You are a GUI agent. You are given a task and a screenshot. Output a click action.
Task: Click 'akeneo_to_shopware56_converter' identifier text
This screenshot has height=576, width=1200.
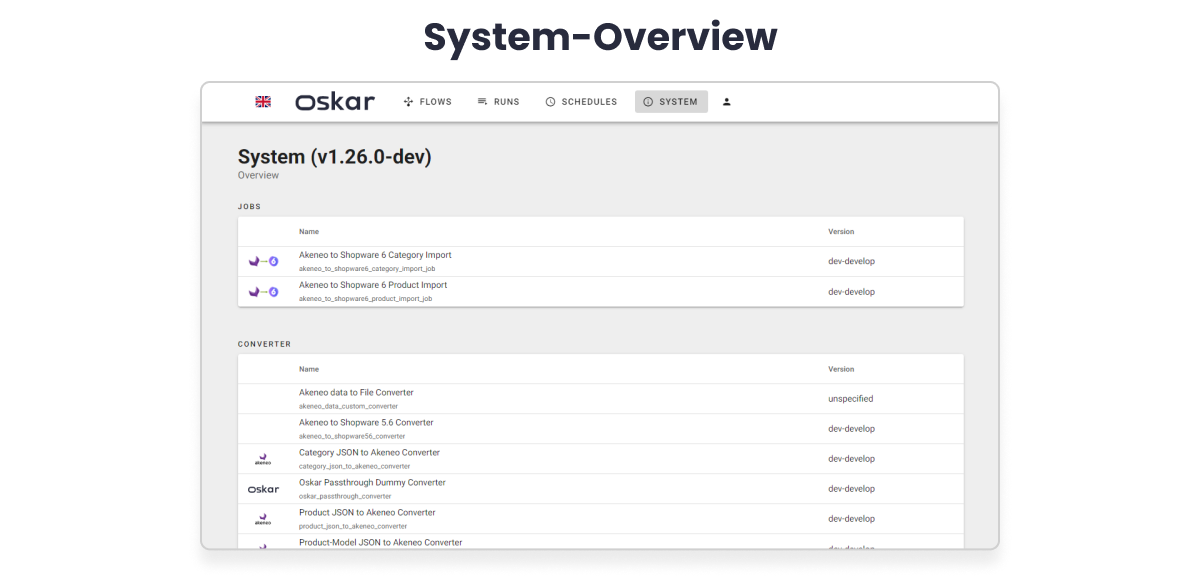tap(352, 436)
